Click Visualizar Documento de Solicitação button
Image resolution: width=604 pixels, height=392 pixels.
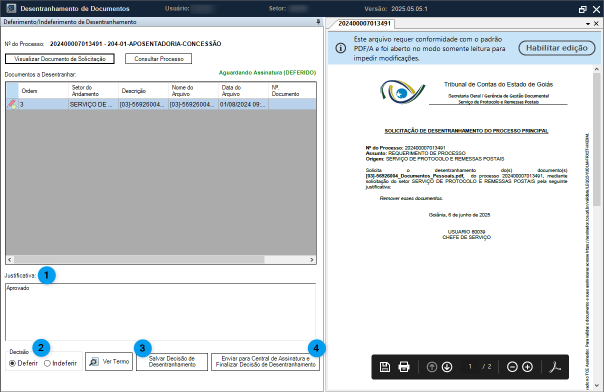pyautogui.click(x=60, y=59)
